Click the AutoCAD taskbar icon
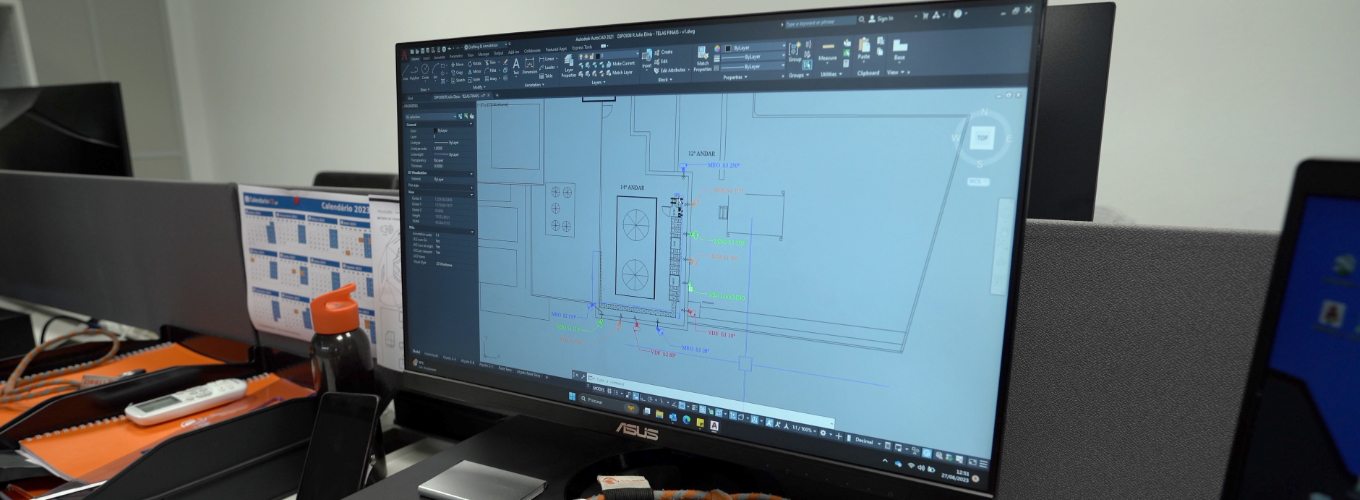 (714, 426)
